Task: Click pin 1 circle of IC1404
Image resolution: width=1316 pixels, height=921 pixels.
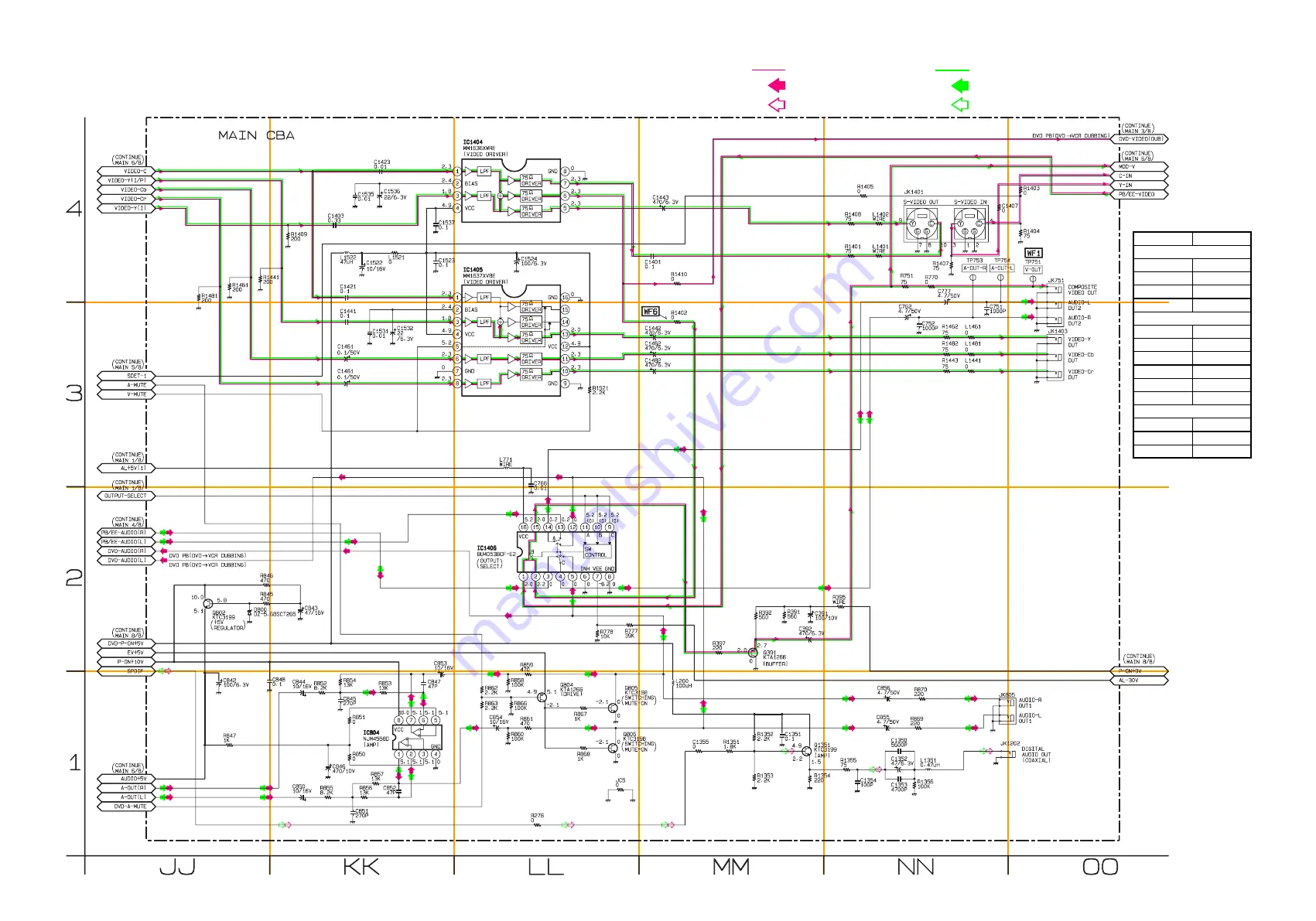Action: click(457, 172)
